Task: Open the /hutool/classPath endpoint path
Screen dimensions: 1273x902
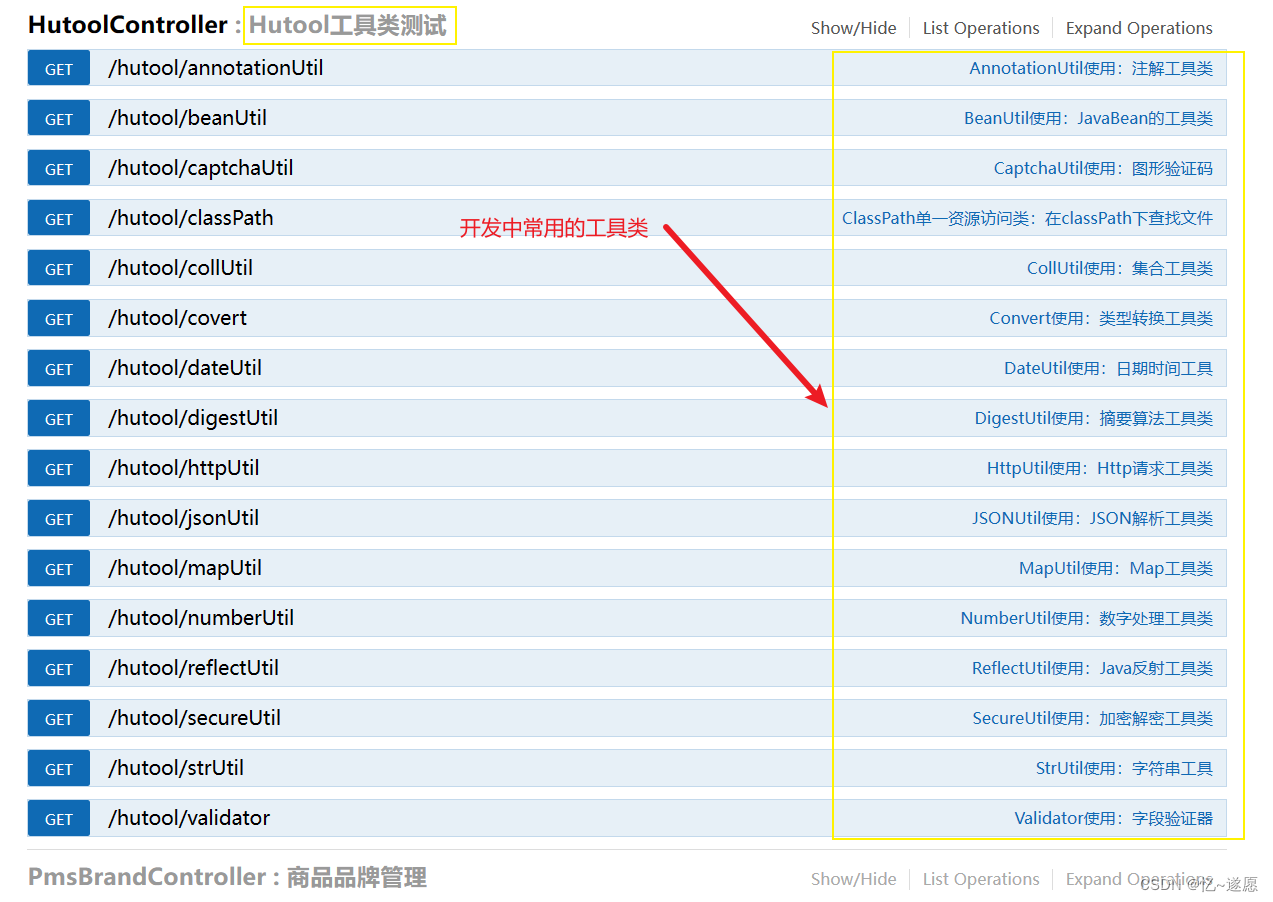Action: click(190, 218)
